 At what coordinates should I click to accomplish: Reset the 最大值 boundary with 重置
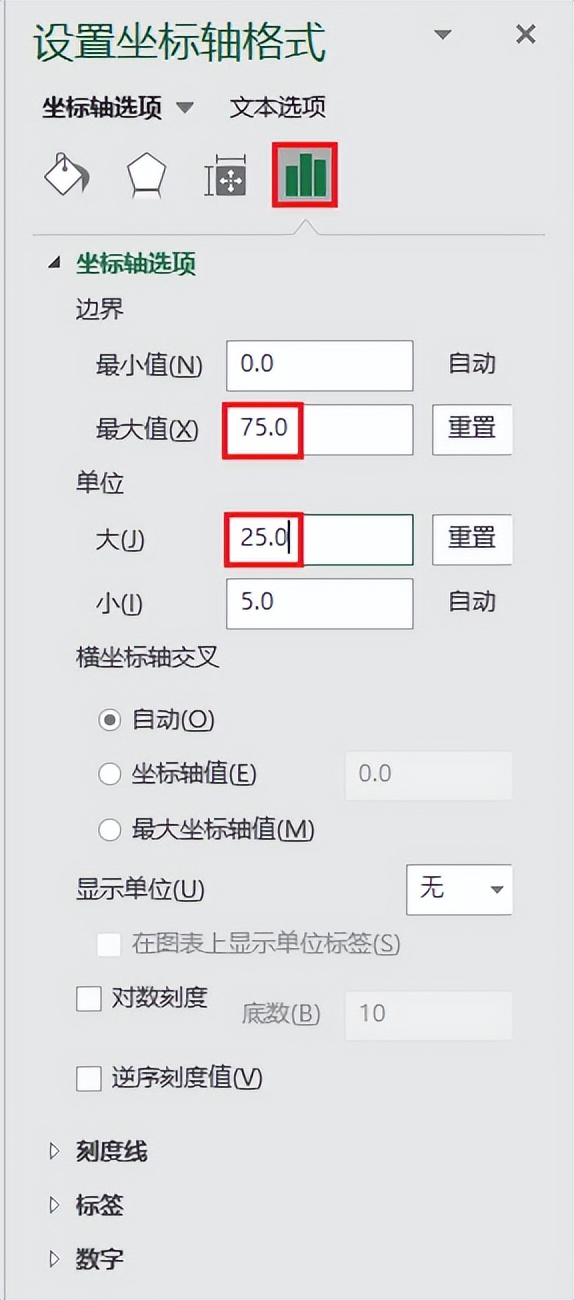(472, 429)
